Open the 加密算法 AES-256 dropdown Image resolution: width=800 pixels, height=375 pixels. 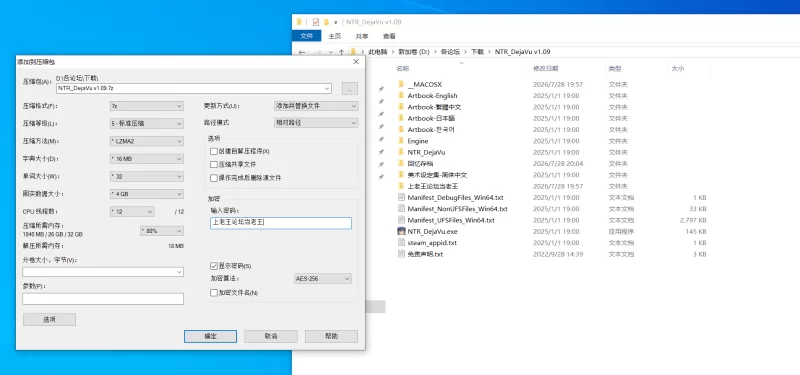323,279
